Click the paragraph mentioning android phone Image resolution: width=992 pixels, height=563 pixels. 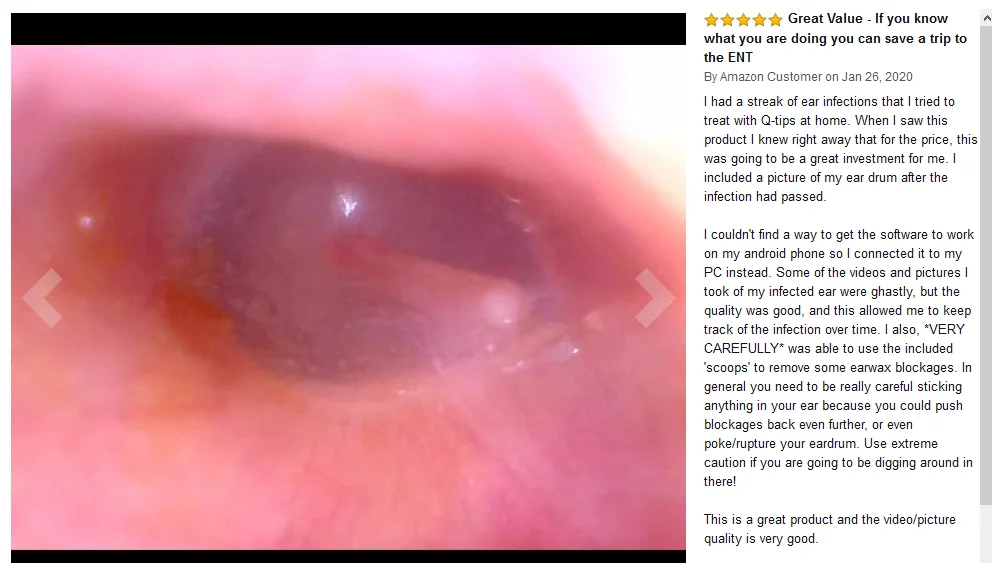(x=838, y=358)
